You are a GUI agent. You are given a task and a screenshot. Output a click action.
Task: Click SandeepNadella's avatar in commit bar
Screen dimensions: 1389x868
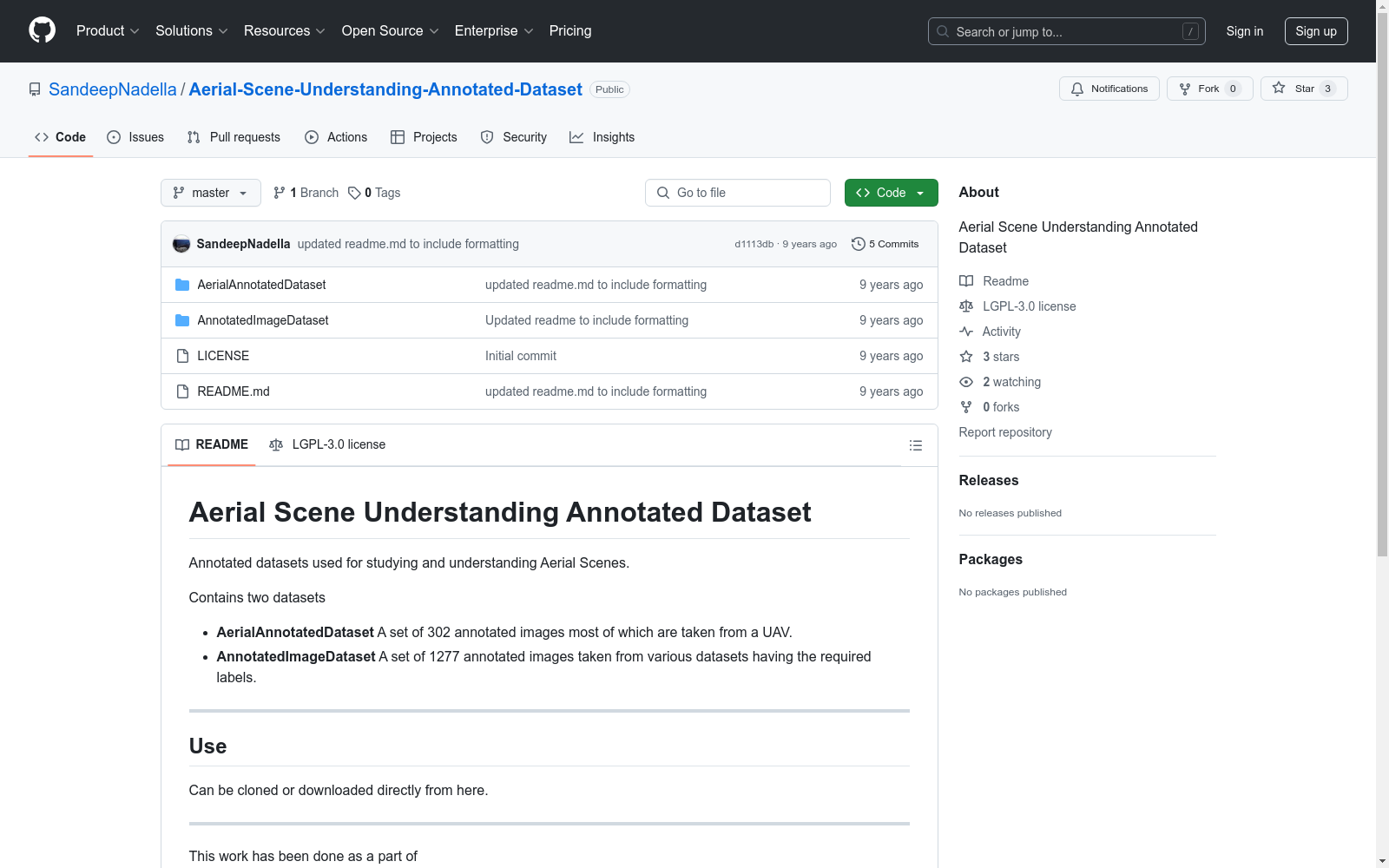pos(181,244)
